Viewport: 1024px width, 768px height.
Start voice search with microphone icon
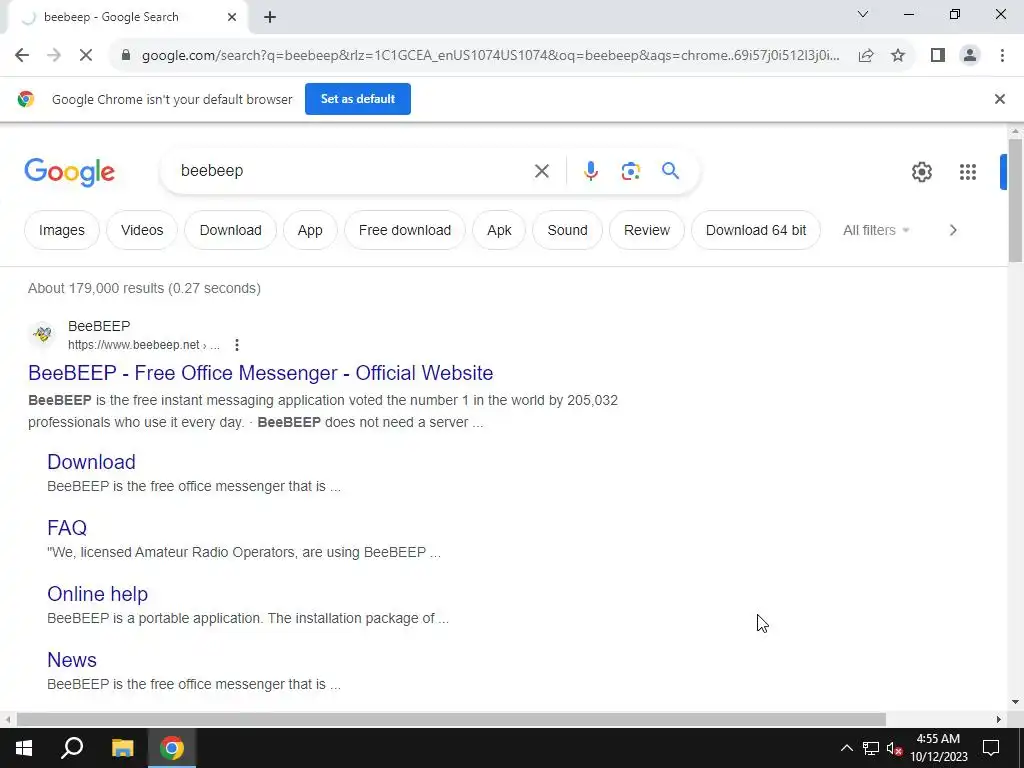590,171
